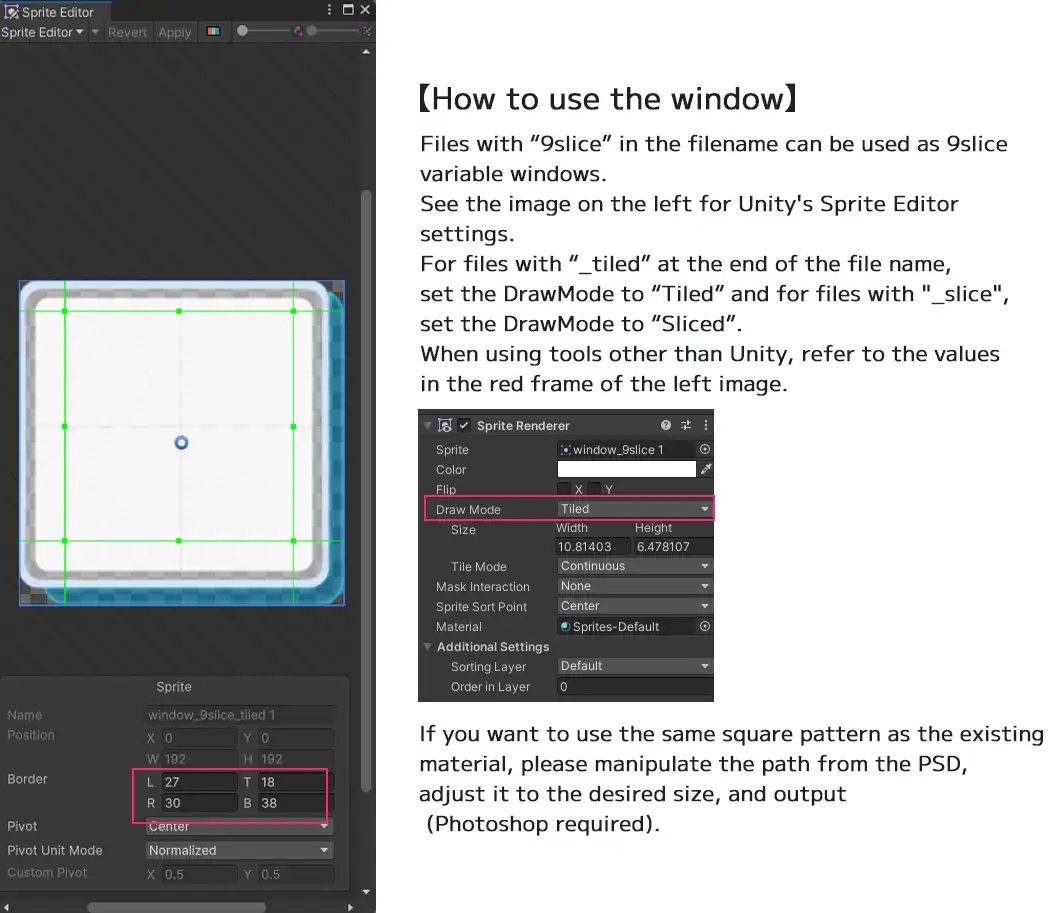Pick color with the eyedropper icon
The image size is (1053, 913).
tap(705, 469)
